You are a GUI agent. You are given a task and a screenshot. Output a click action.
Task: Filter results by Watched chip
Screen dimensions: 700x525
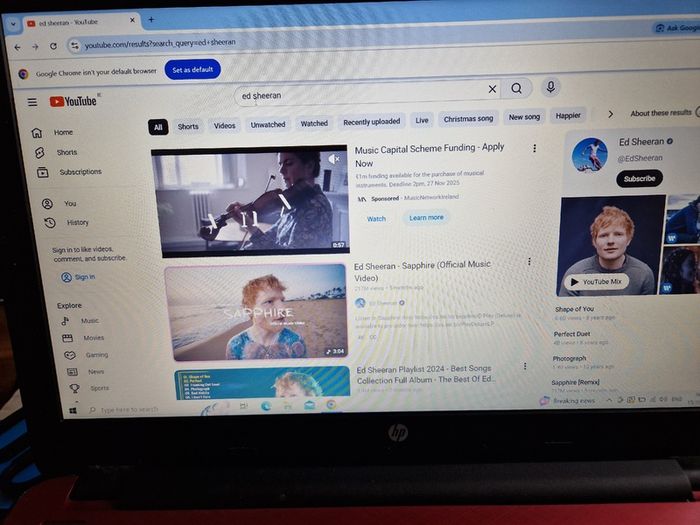pos(314,123)
